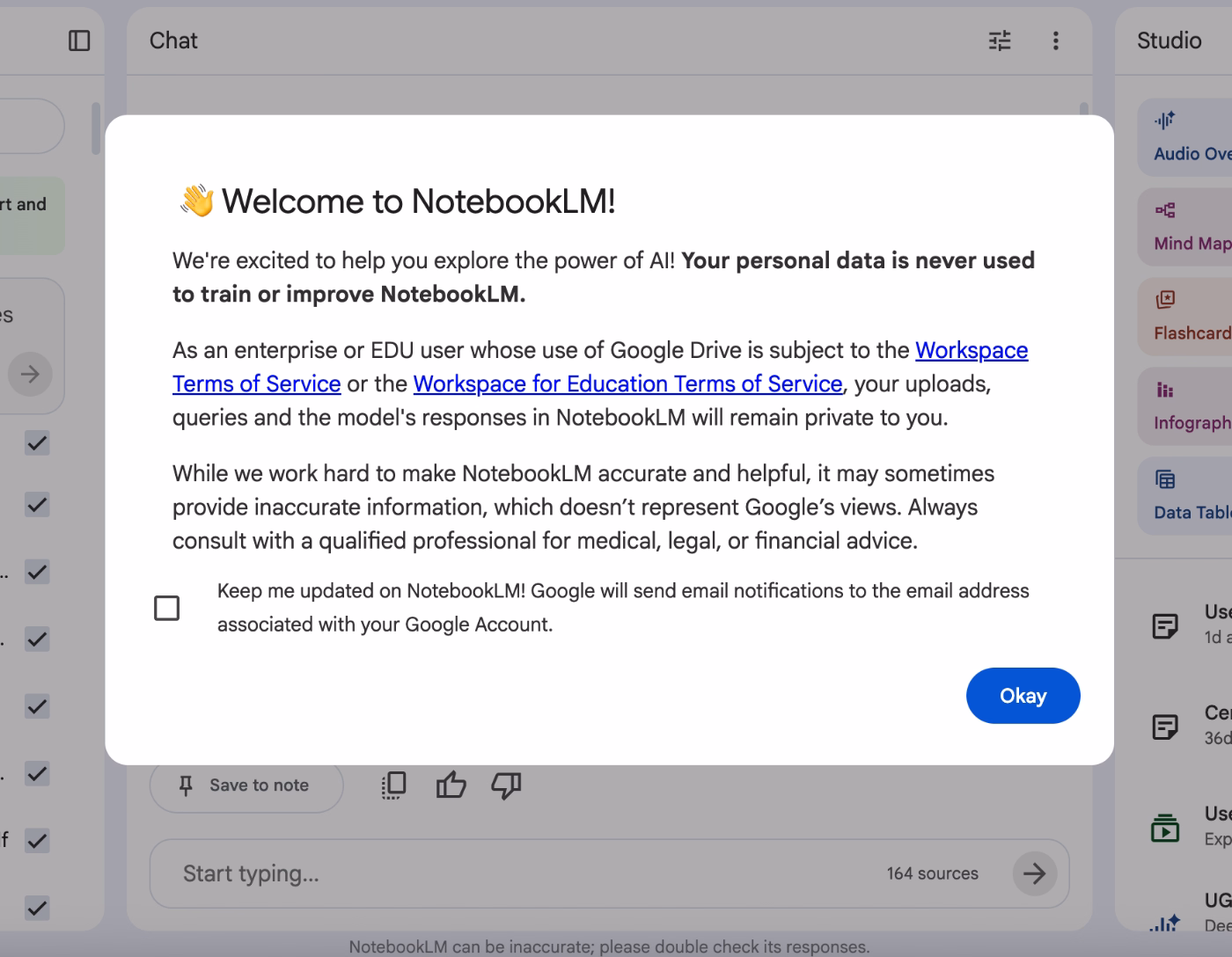The height and width of the screenshot is (957, 1232).
Task: Open the Chat three-dot options menu
Action: (1056, 40)
